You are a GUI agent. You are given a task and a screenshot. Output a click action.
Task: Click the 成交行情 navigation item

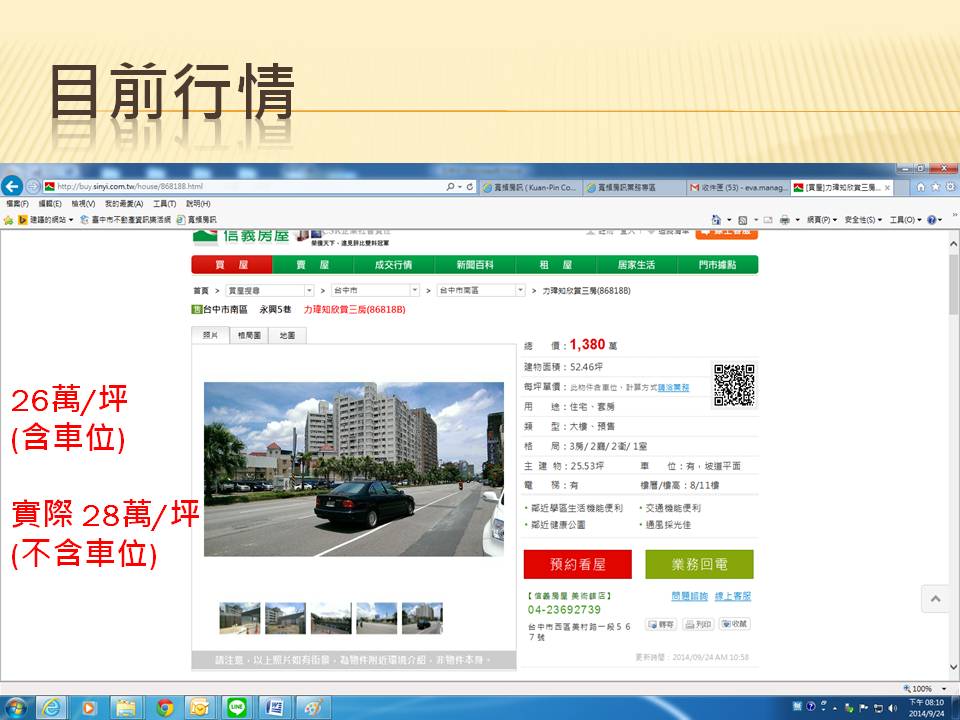pos(394,264)
